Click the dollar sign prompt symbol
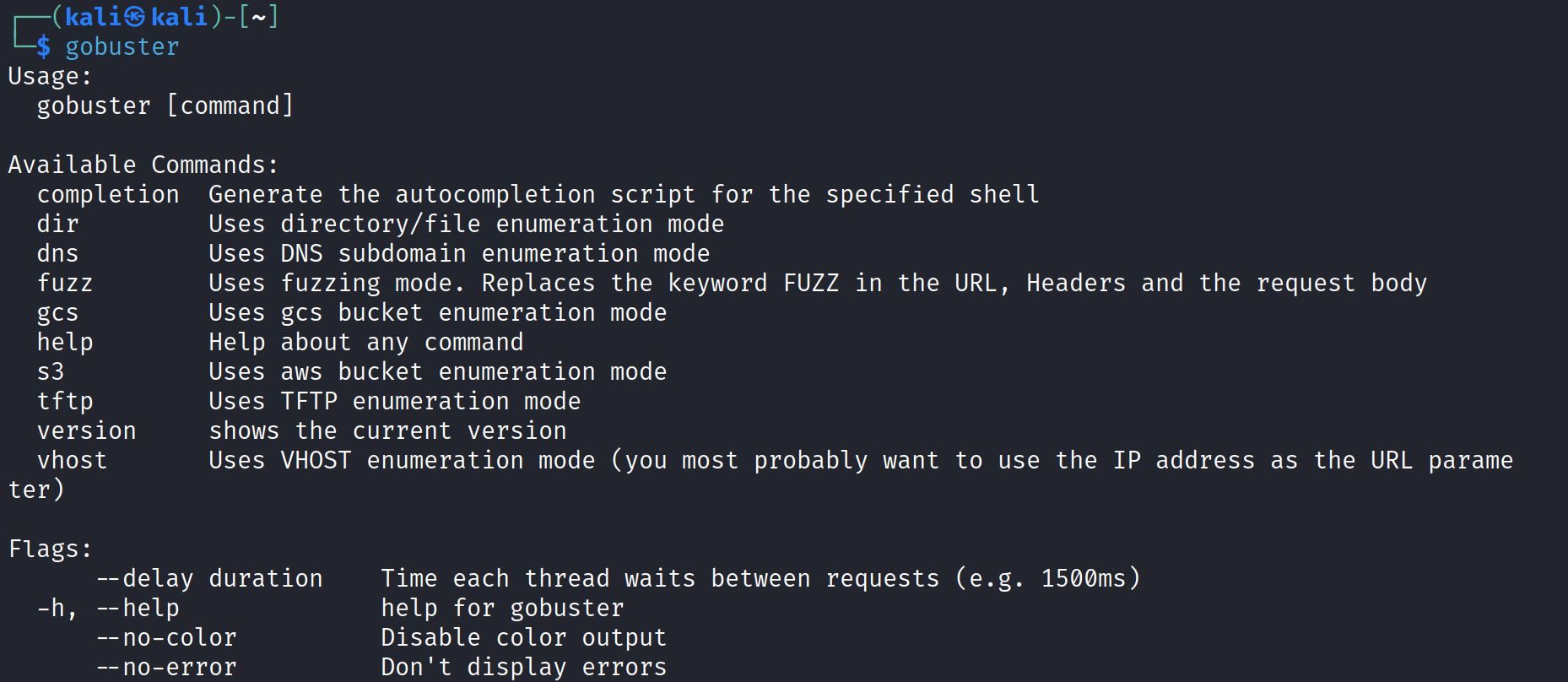Image resolution: width=1568 pixels, height=682 pixels. point(43,47)
